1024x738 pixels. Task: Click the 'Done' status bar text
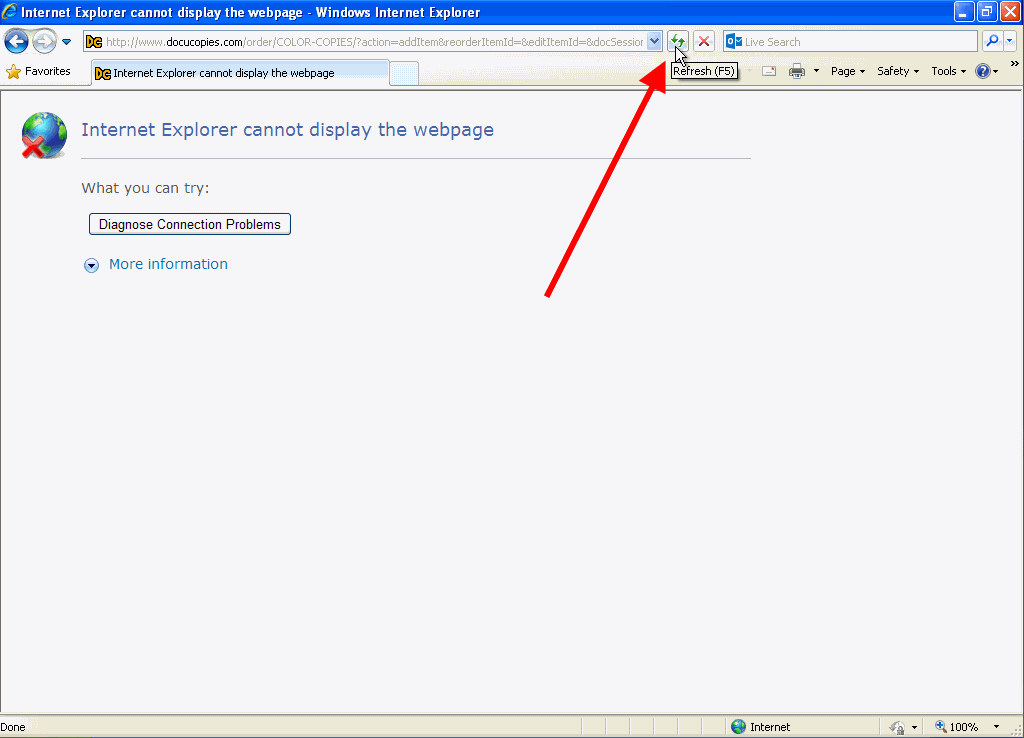tap(13, 727)
